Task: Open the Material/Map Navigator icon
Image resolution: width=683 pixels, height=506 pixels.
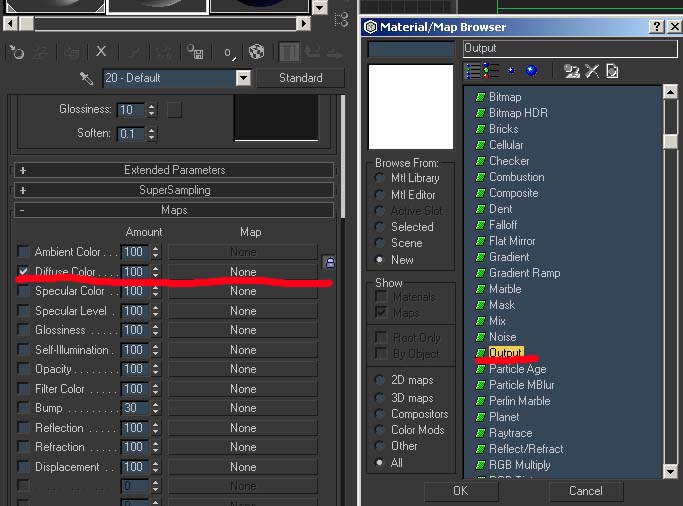Action: (341, 20)
